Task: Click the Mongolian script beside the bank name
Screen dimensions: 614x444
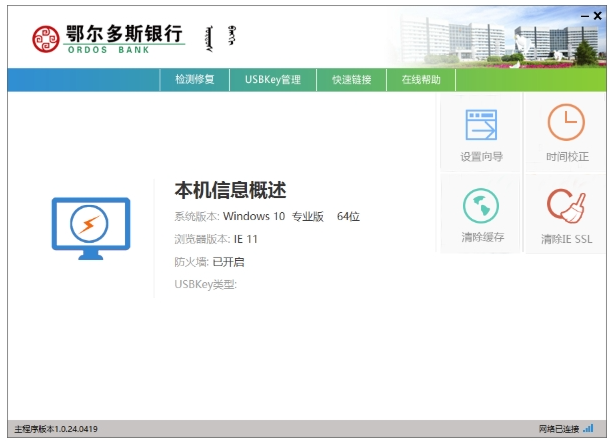Action: click(x=220, y=39)
